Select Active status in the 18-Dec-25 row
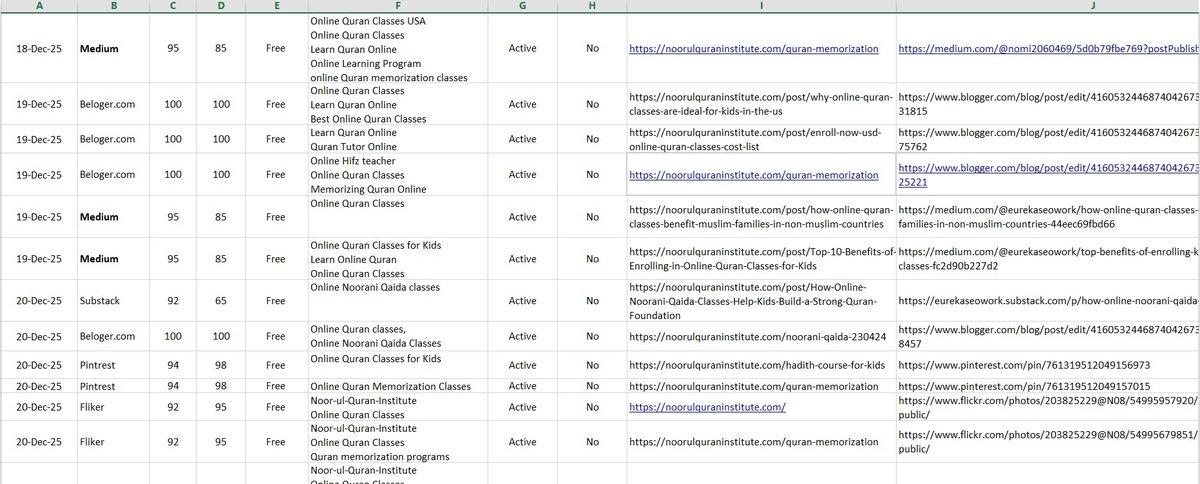 (x=522, y=48)
